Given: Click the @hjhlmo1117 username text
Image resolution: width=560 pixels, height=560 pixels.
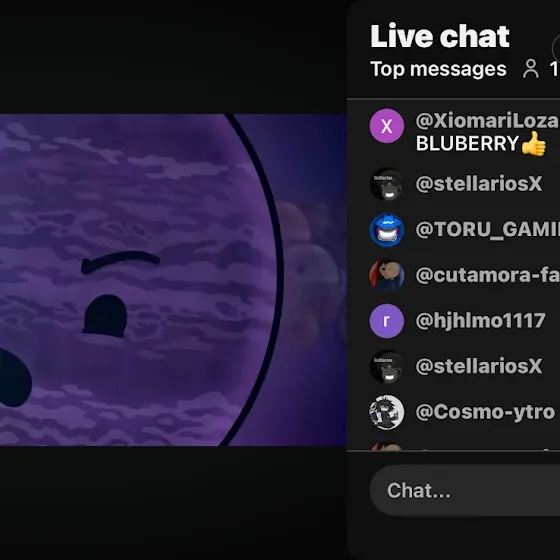Looking at the screenshot, I should [x=480, y=321].
